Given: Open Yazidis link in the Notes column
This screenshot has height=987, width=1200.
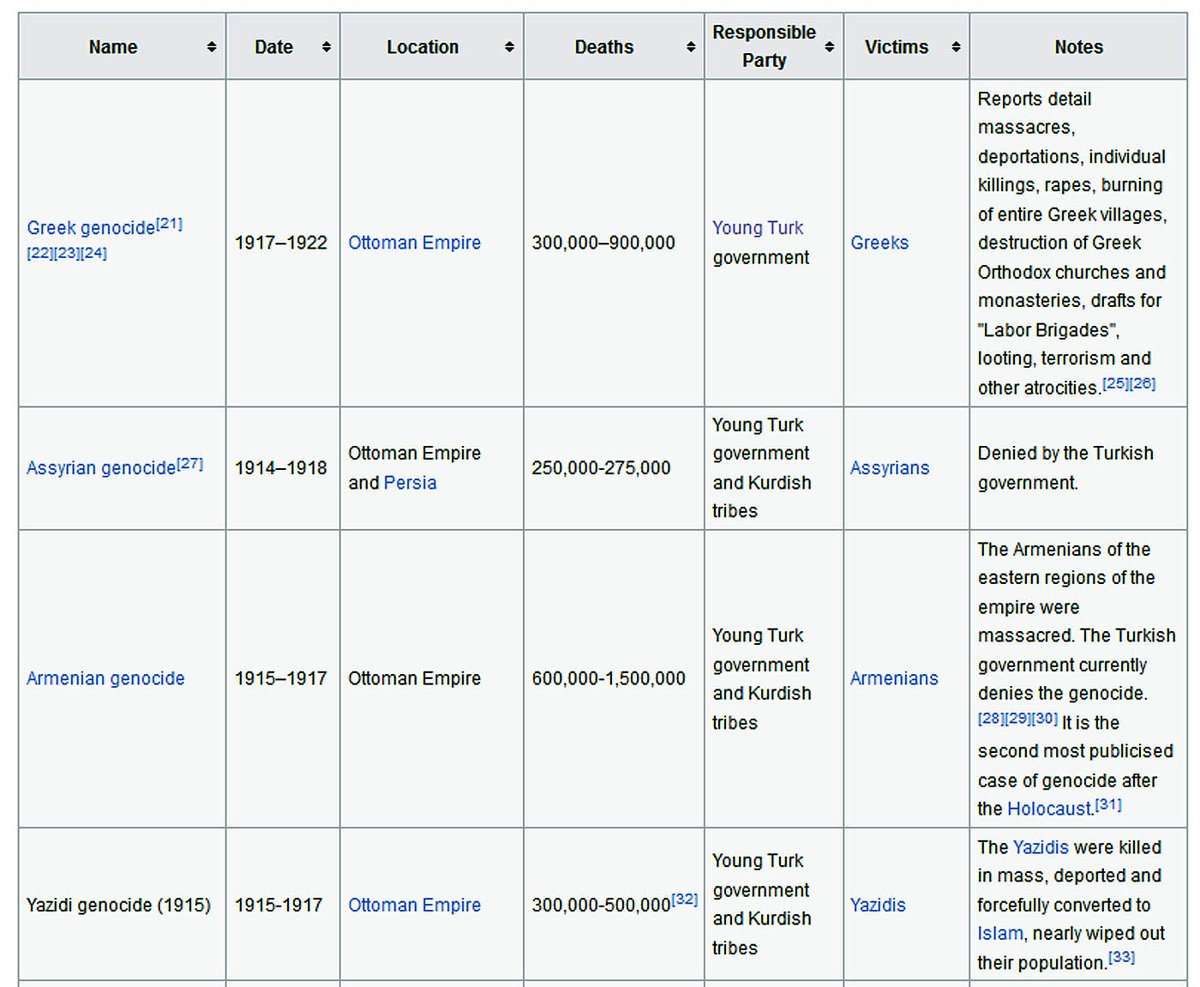Looking at the screenshot, I should click(1040, 847).
